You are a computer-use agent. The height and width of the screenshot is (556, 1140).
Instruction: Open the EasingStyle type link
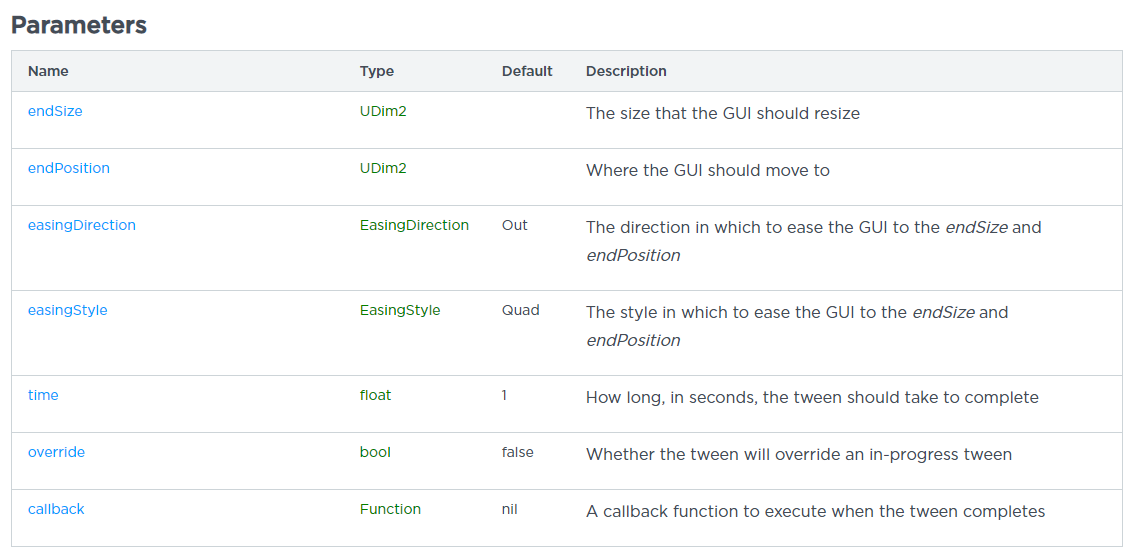(400, 310)
